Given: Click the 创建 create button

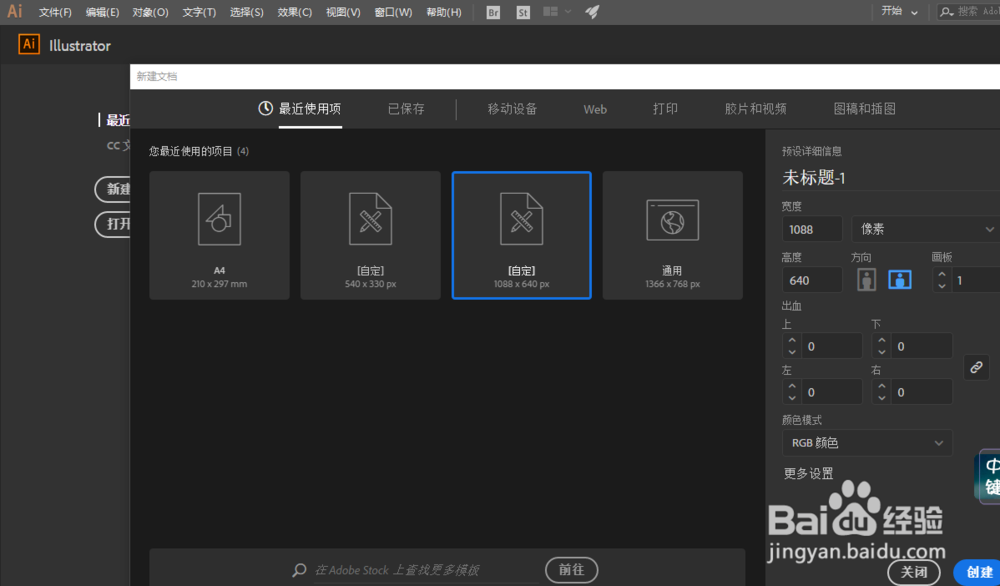Looking at the screenshot, I should (978, 572).
